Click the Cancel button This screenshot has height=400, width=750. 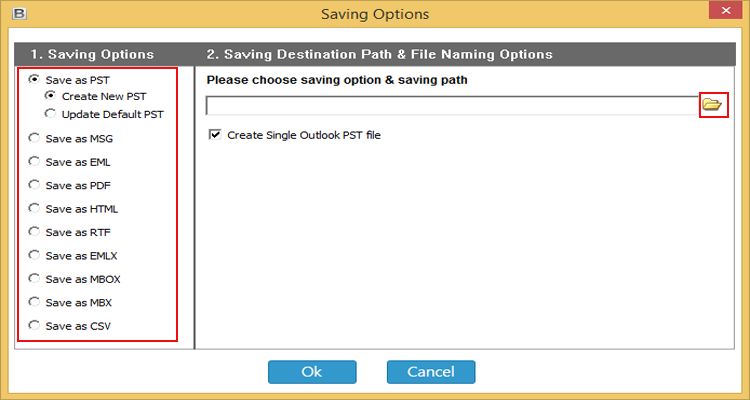(x=431, y=372)
